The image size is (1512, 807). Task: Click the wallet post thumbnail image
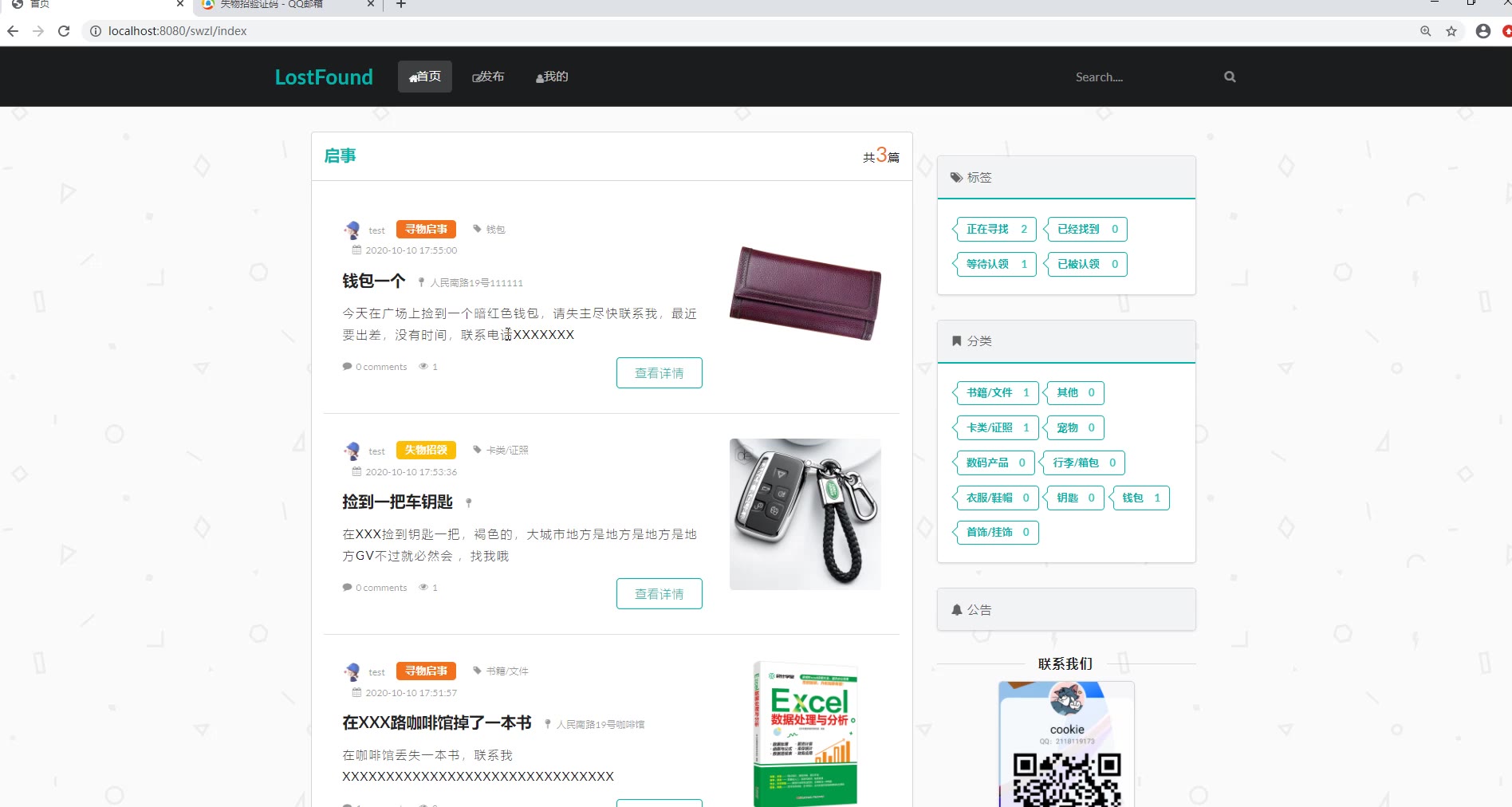[805, 293]
